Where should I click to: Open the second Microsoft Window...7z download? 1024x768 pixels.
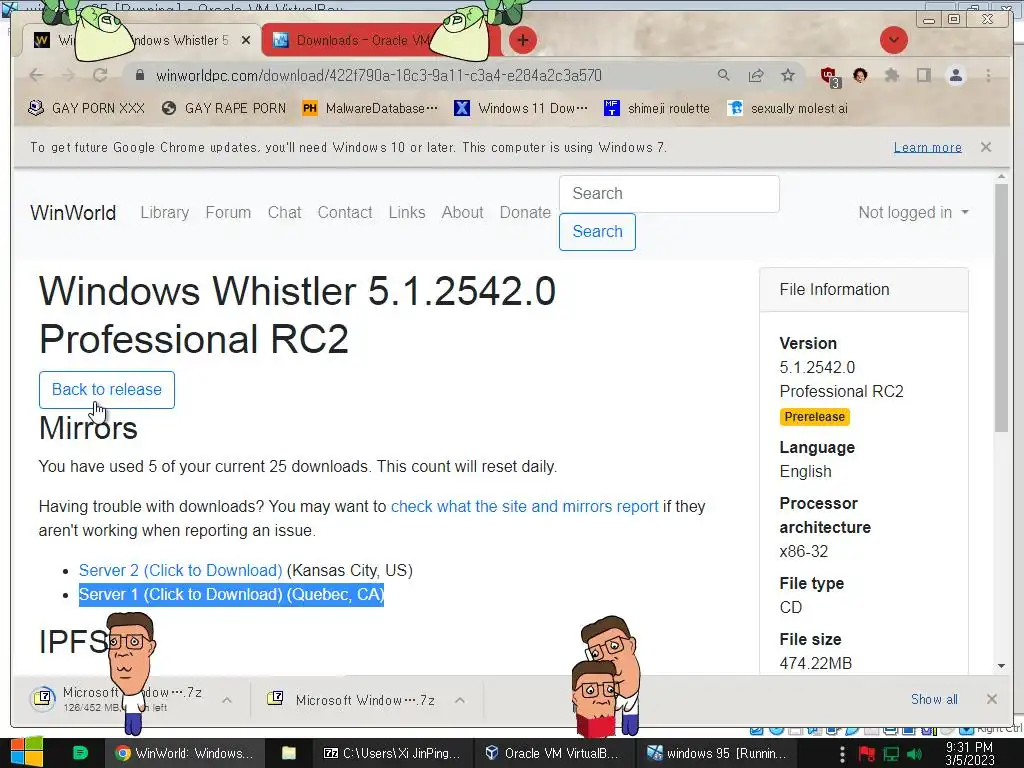tap(353, 700)
